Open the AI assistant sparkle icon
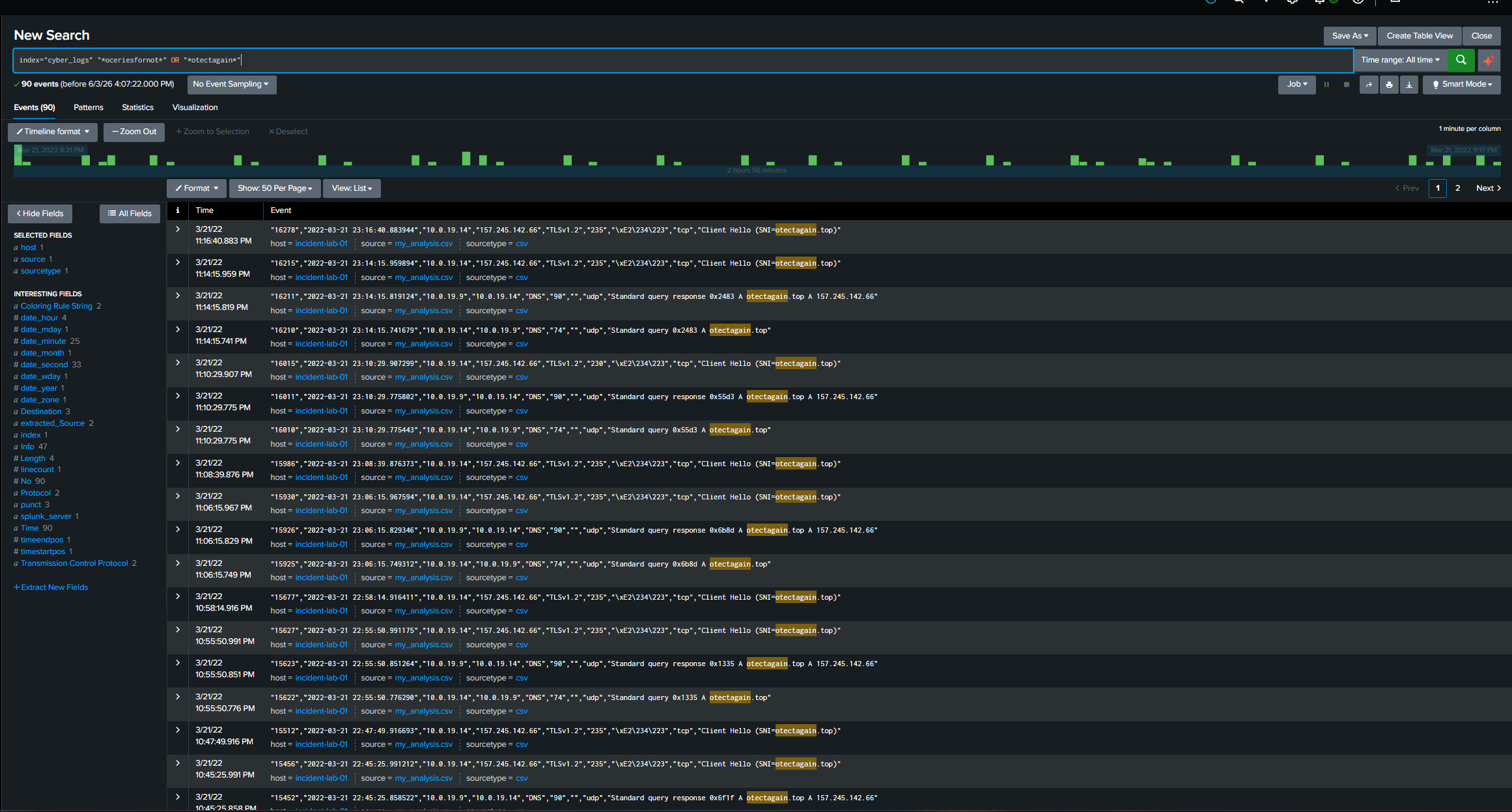Image resolution: width=1512 pixels, height=812 pixels. pos(1489,60)
